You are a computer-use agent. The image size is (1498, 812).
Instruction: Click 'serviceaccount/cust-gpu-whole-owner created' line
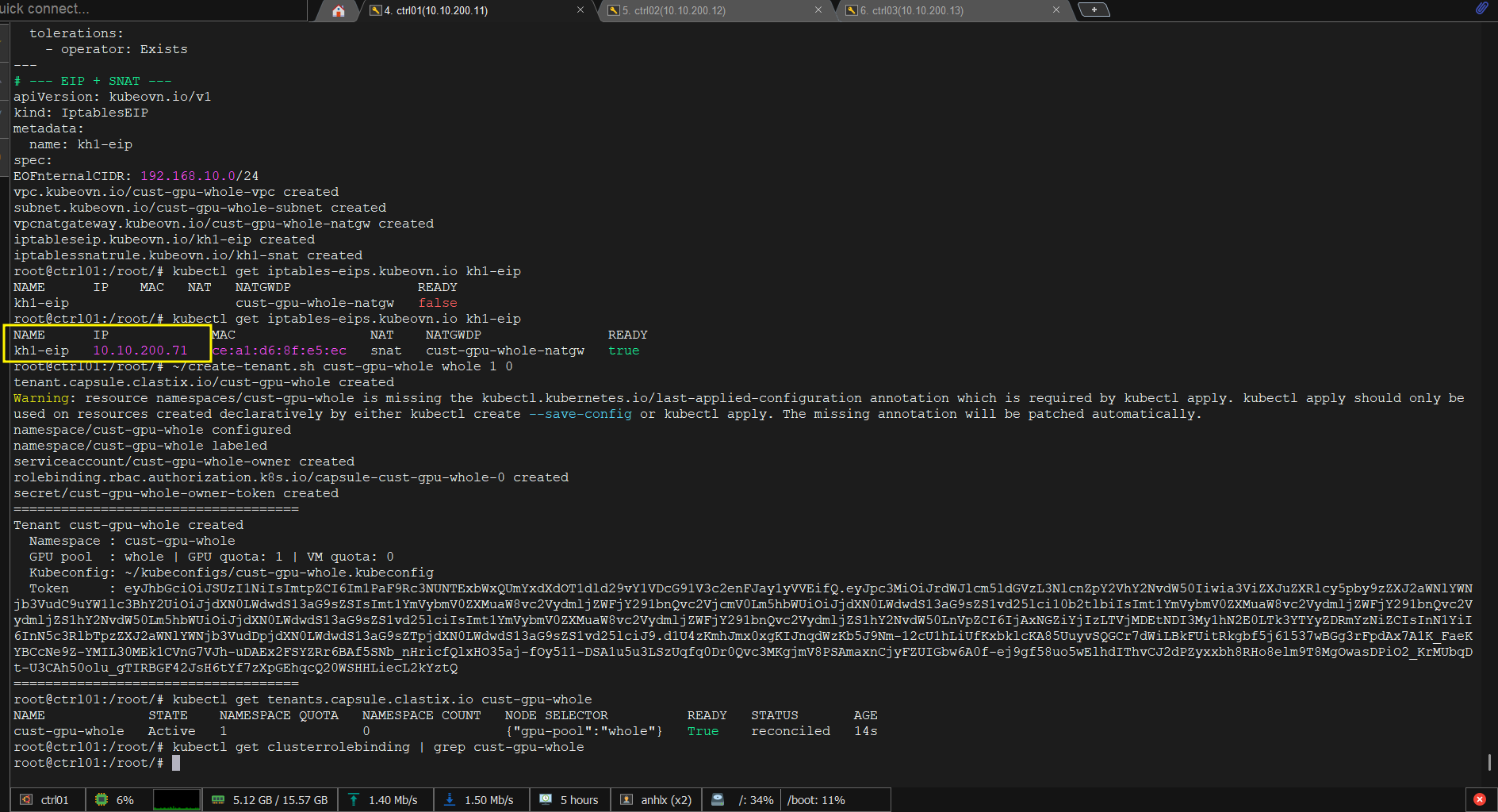click(x=184, y=462)
